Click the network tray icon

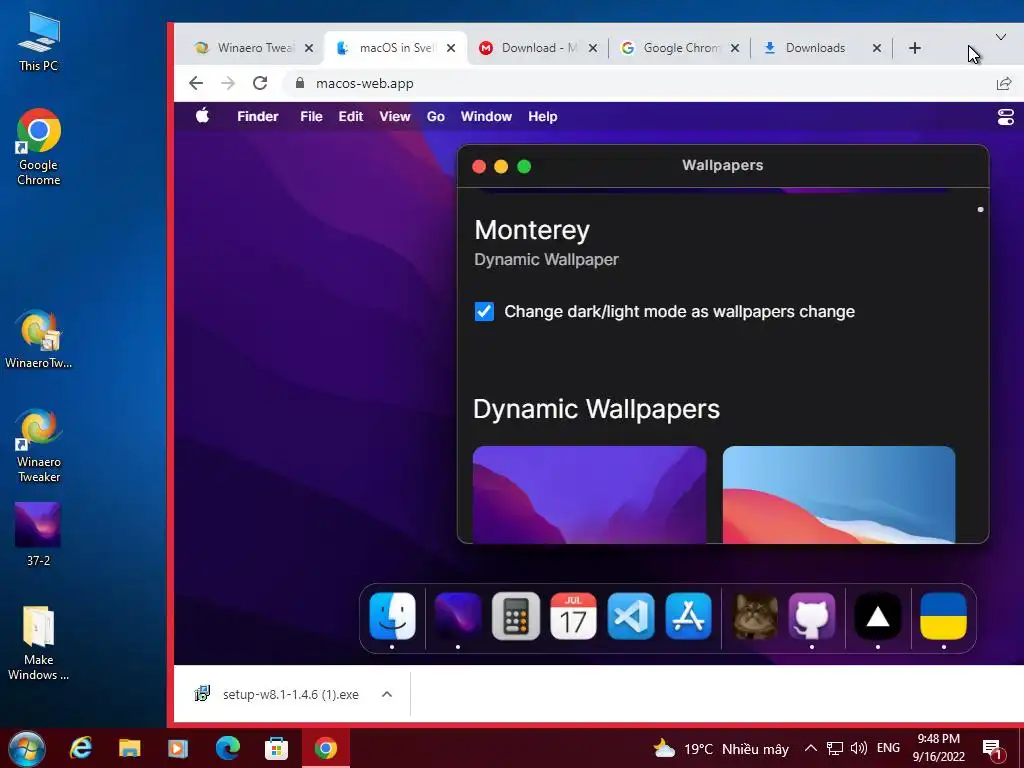(x=835, y=748)
